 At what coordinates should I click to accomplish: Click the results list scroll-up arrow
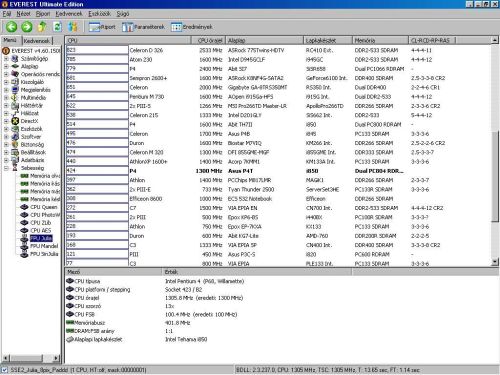[x=495, y=40]
